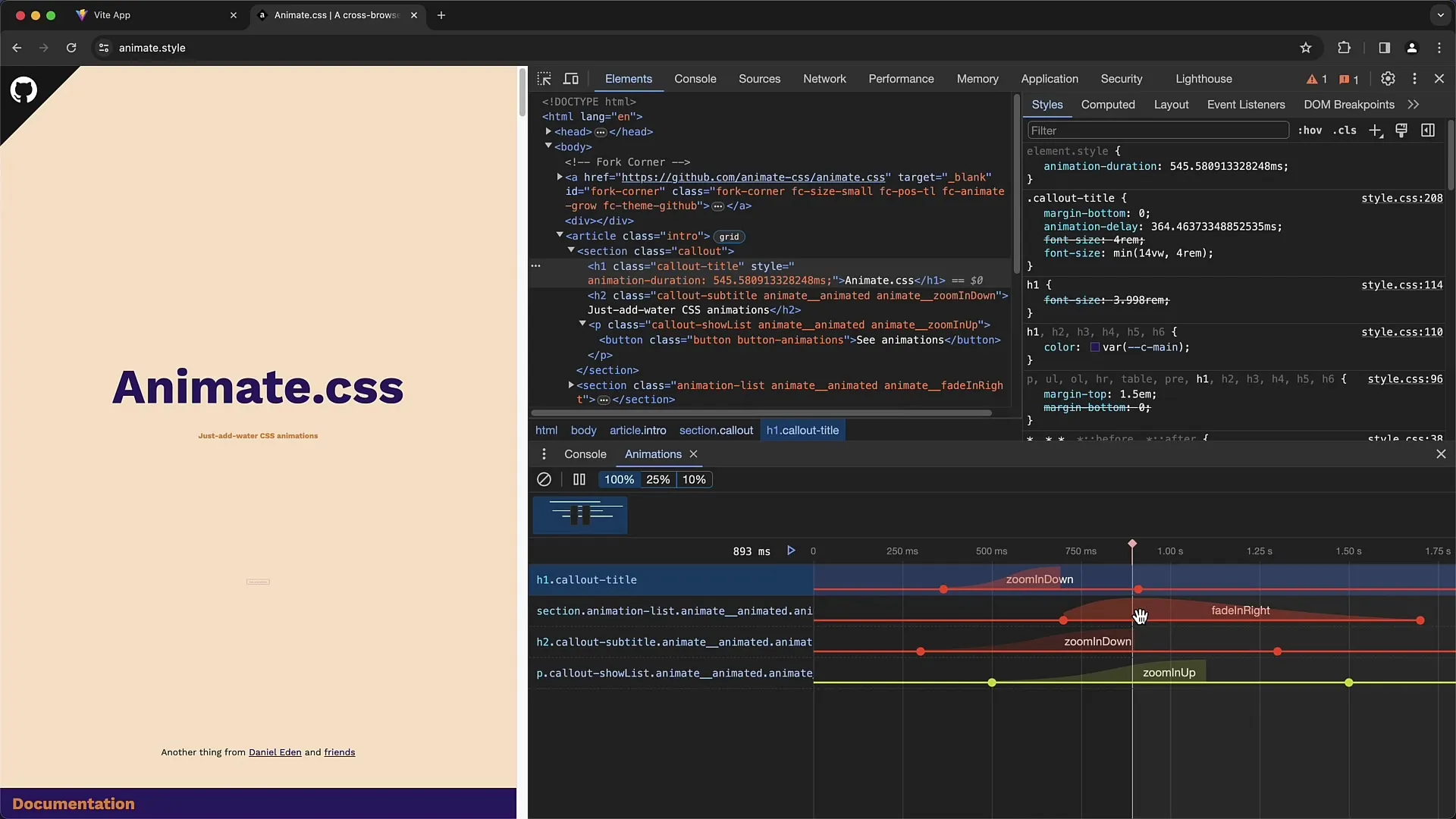This screenshot has width=1456, height=819.
Task: Click the pause animation playback icon
Action: pyautogui.click(x=579, y=479)
